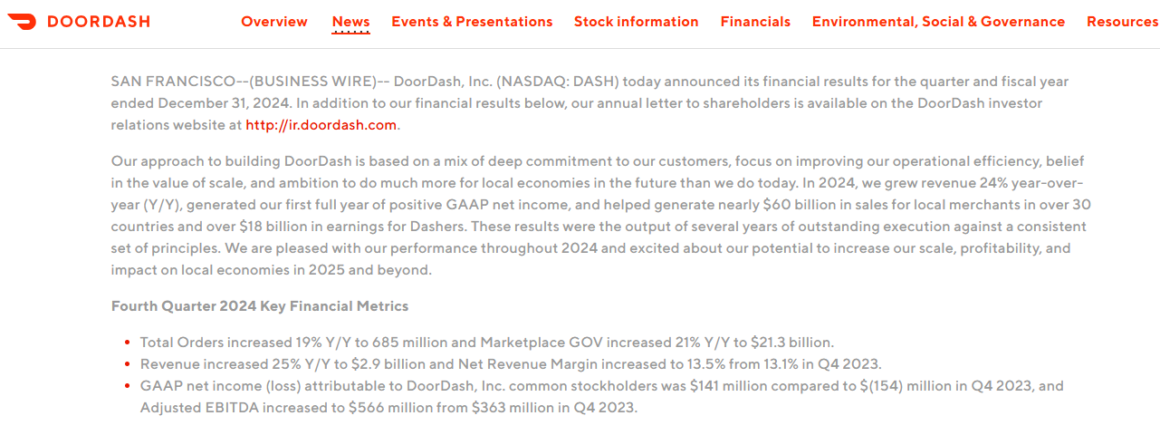This screenshot has height=435, width=1160.
Task: Click the DOORDASH wordmark text
Action: pos(98,21)
